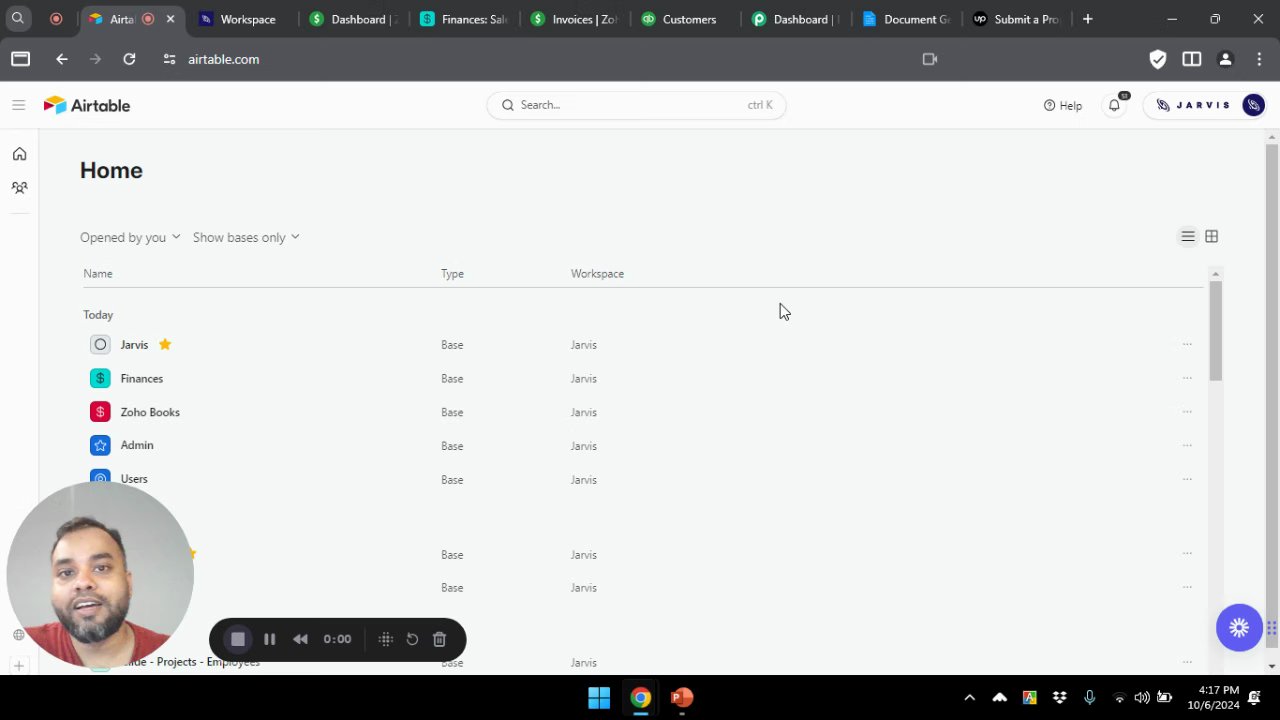Open the JARVIS account avatar menu
Viewport: 1280px width, 720px height.
pos(1253,105)
